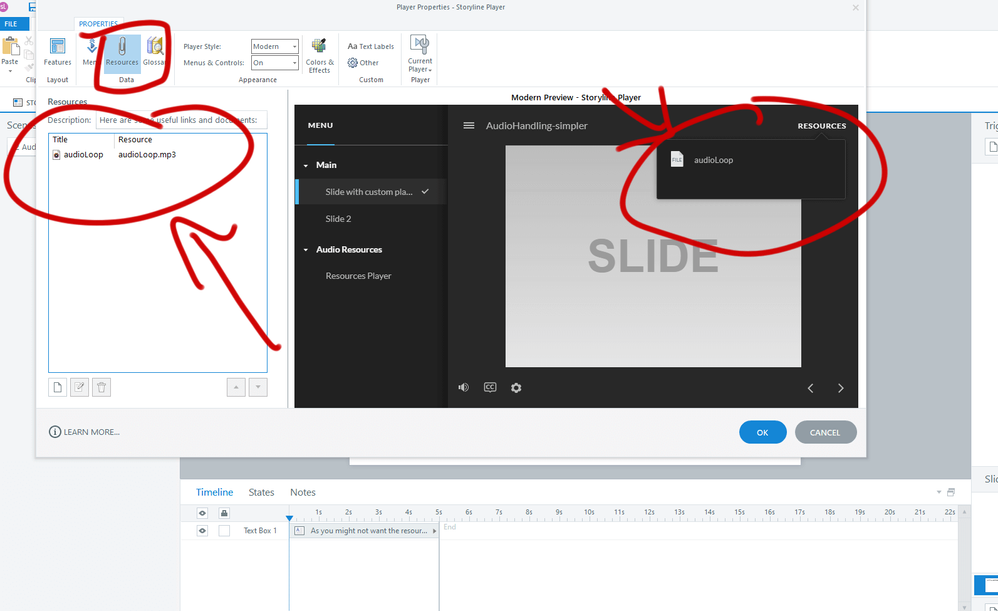Open the preview player settings gear
Screen dimensions: 998x611
(516, 388)
